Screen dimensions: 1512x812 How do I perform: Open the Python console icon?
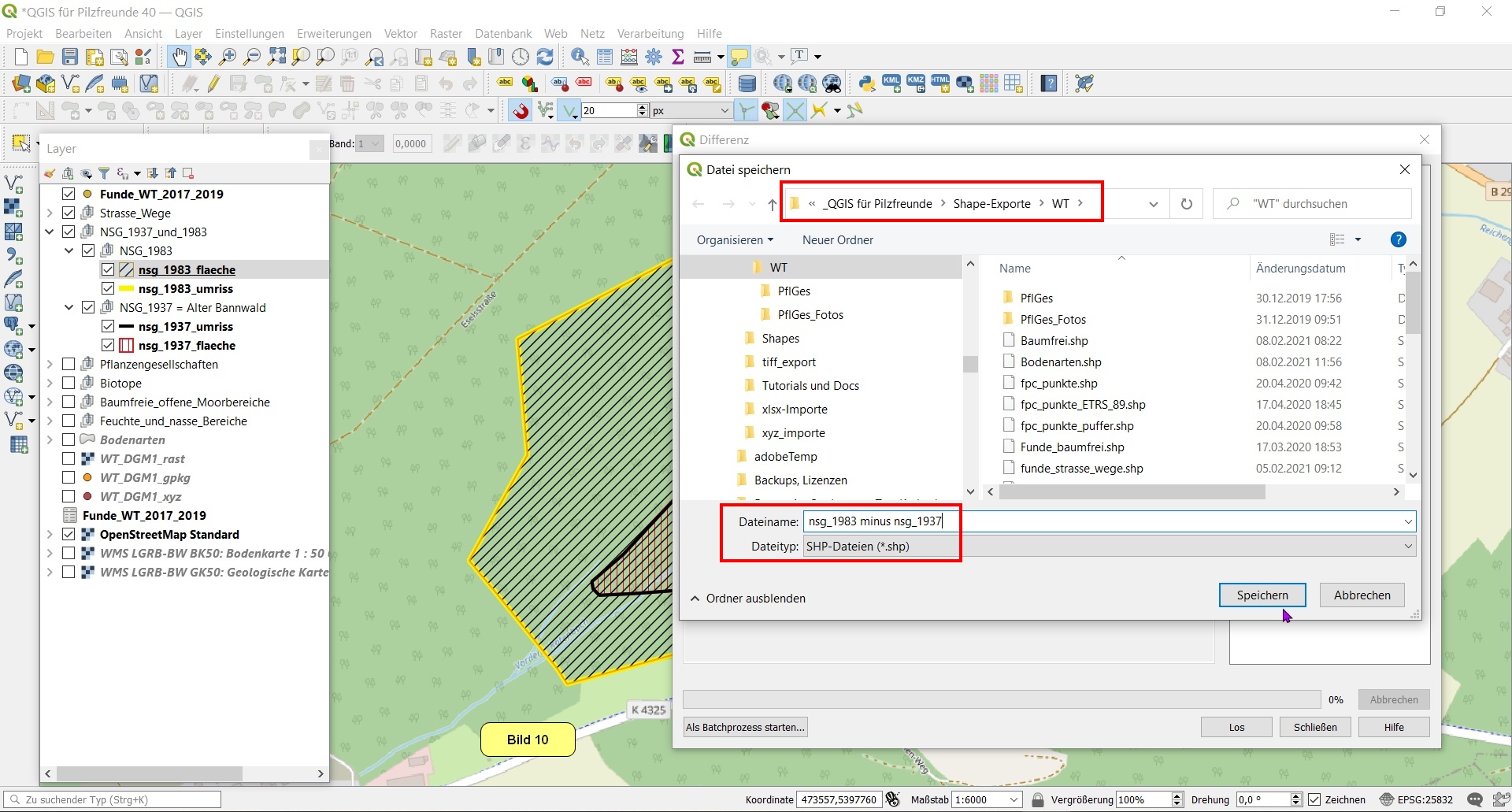click(x=867, y=83)
